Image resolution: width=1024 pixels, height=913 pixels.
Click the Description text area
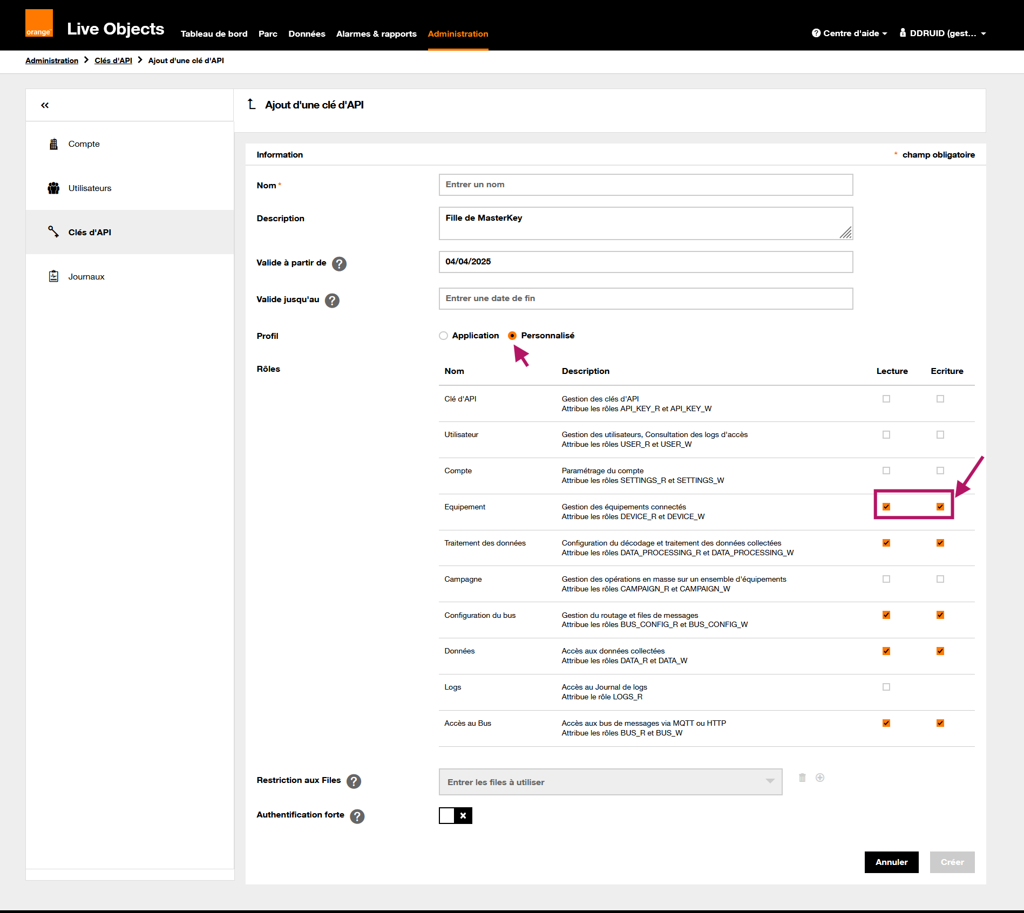pyautogui.click(x=646, y=223)
